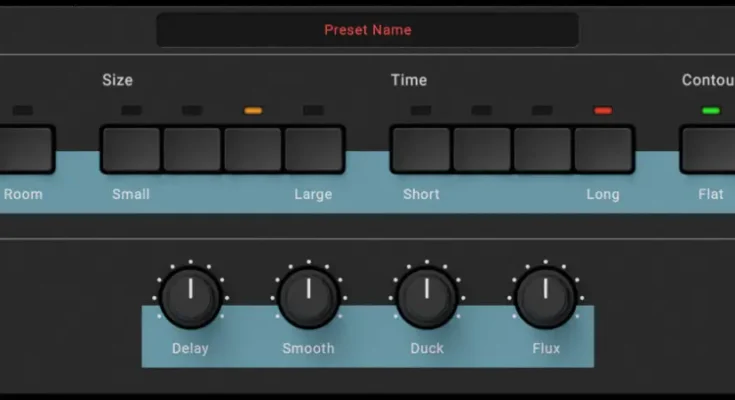Select the Flat contour button
Image resolution: width=735 pixels, height=400 pixels.
pyautogui.click(x=708, y=150)
